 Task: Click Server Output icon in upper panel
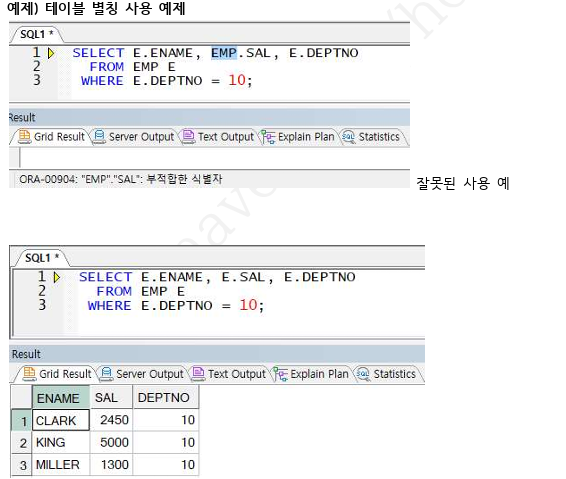pyautogui.click(x=99, y=137)
